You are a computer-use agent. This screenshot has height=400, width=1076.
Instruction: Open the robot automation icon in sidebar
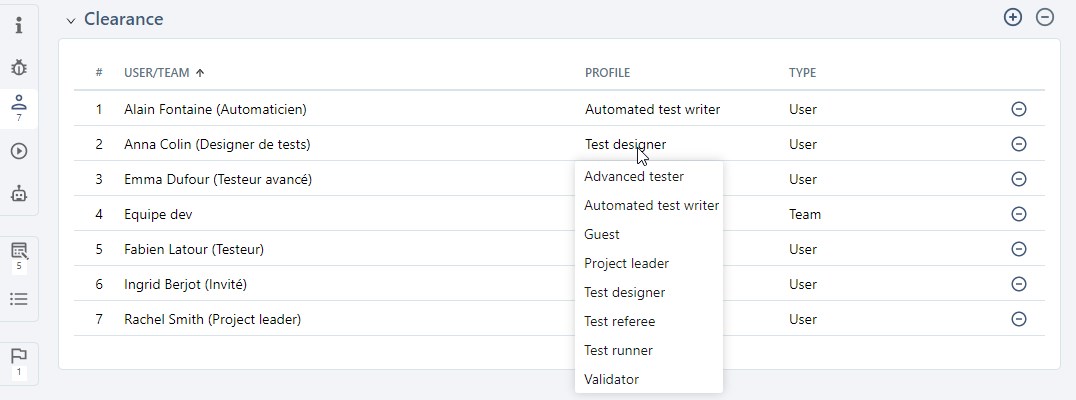(x=19, y=194)
